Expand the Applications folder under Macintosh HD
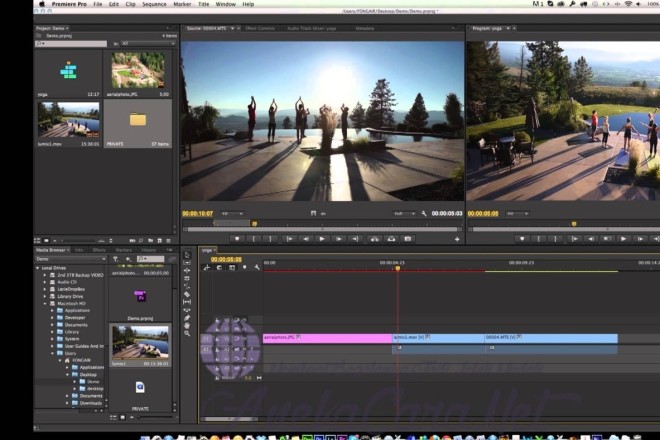Image resolution: width=660 pixels, height=440 pixels. [53, 311]
